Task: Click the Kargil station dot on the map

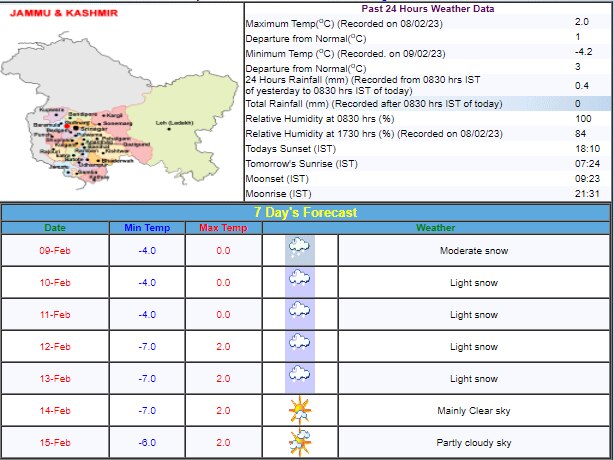Action: 104,115
